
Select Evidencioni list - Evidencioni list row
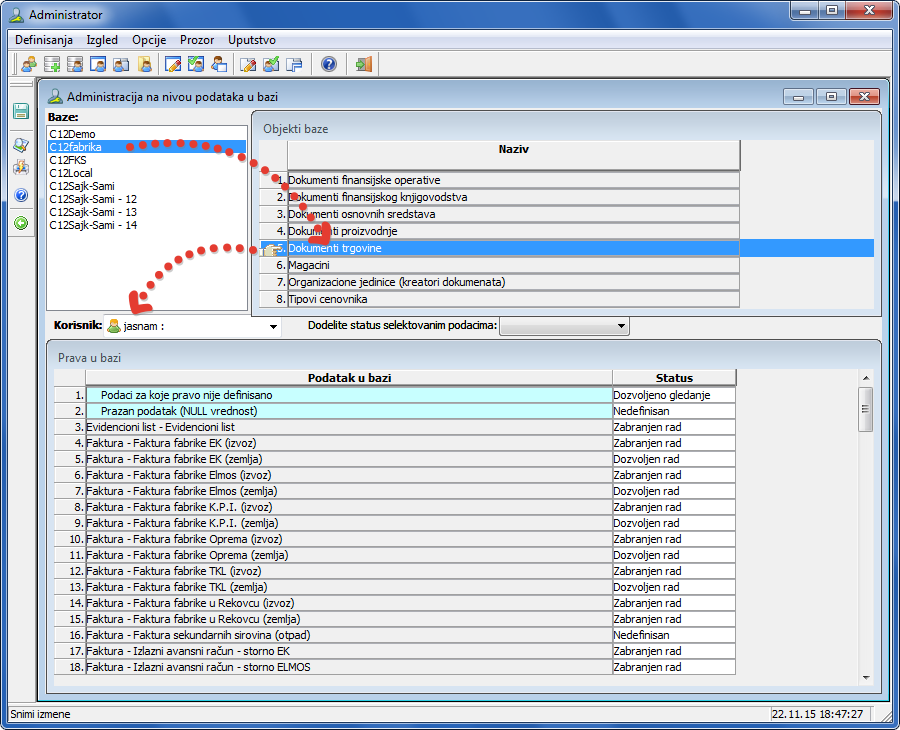(x=349, y=427)
